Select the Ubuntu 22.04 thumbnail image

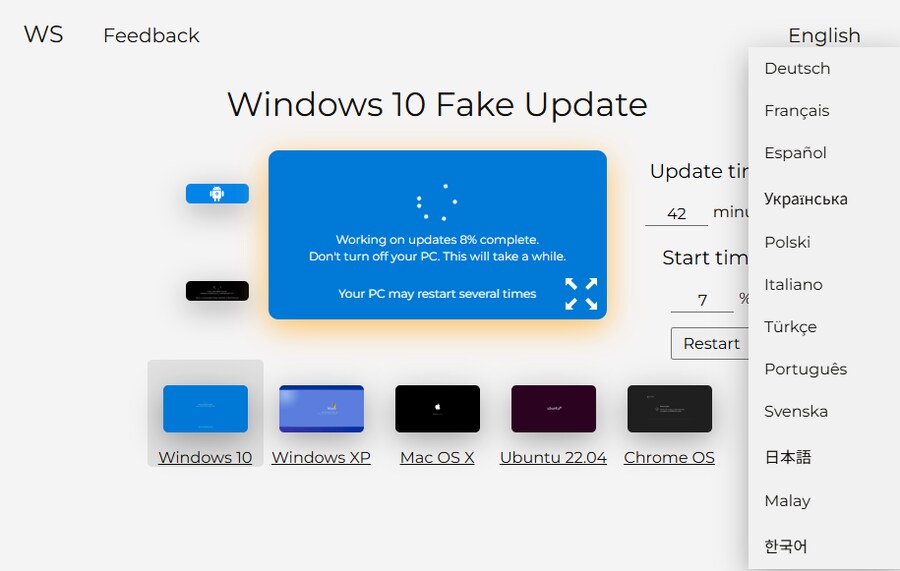553,408
